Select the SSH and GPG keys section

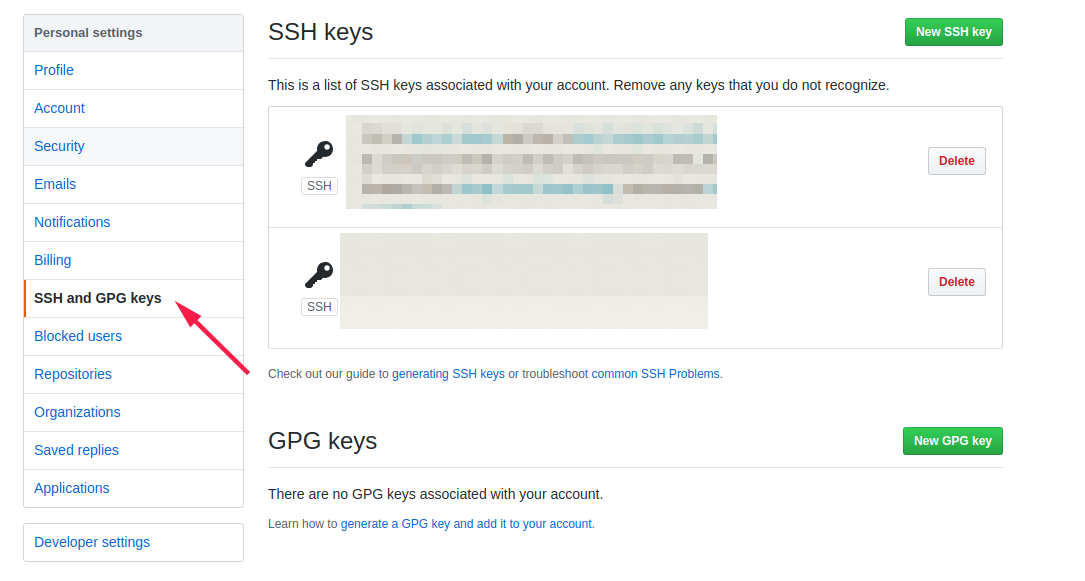pos(96,297)
